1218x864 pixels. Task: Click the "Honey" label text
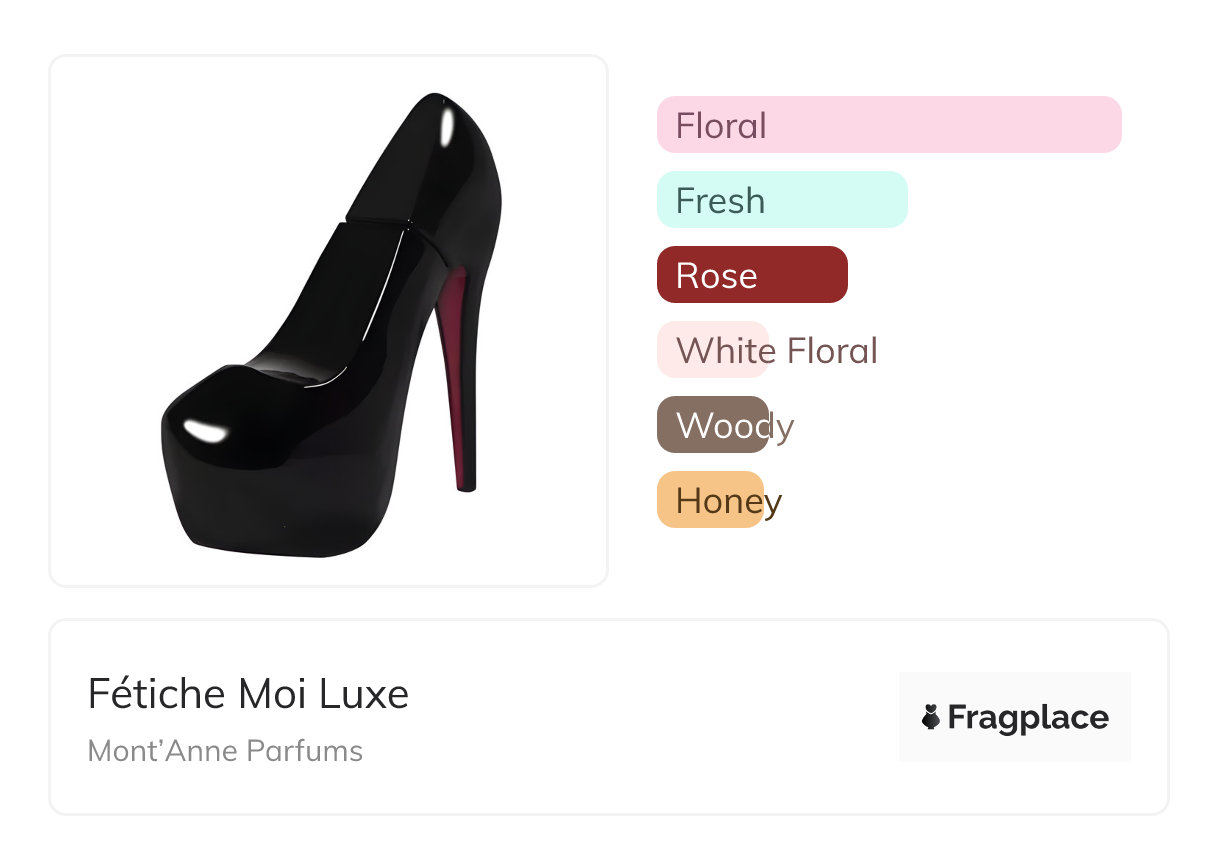tap(728, 501)
